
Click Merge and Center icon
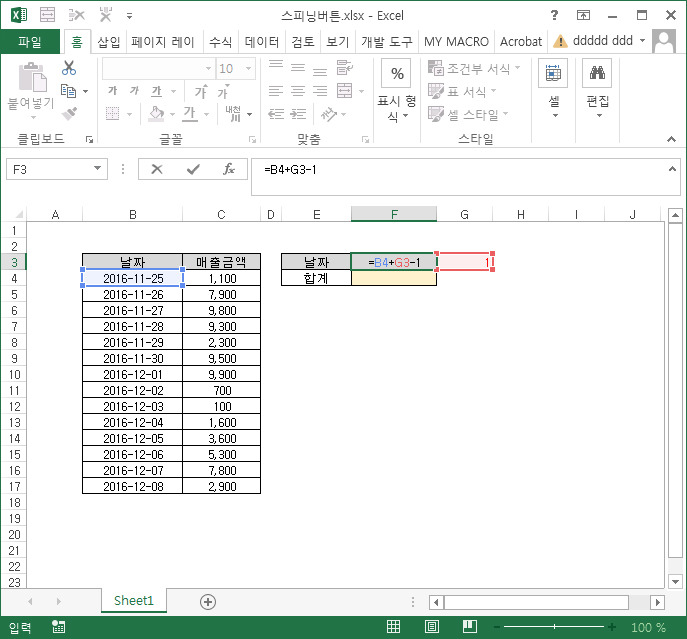344,91
